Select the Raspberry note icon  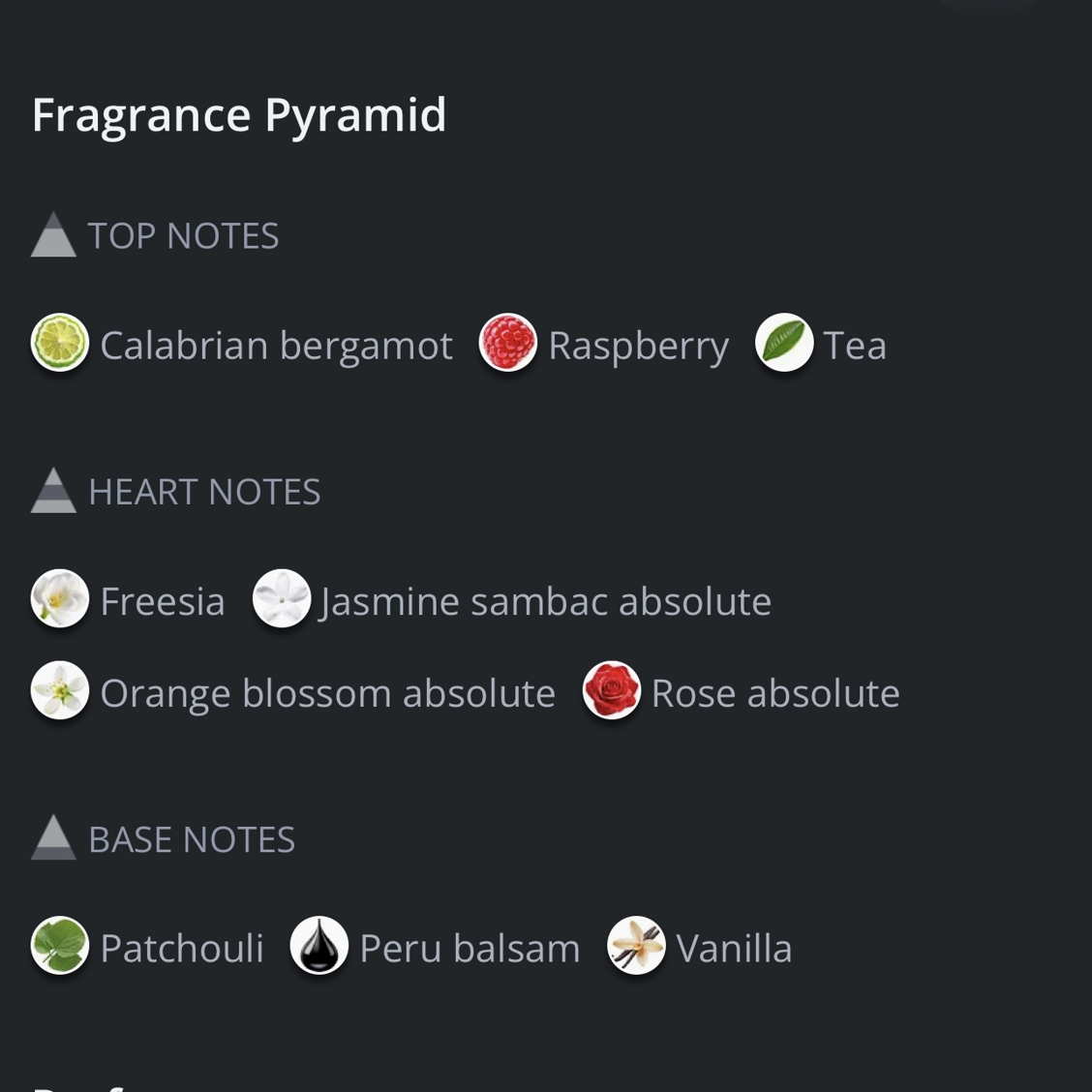pyautogui.click(x=507, y=342)
